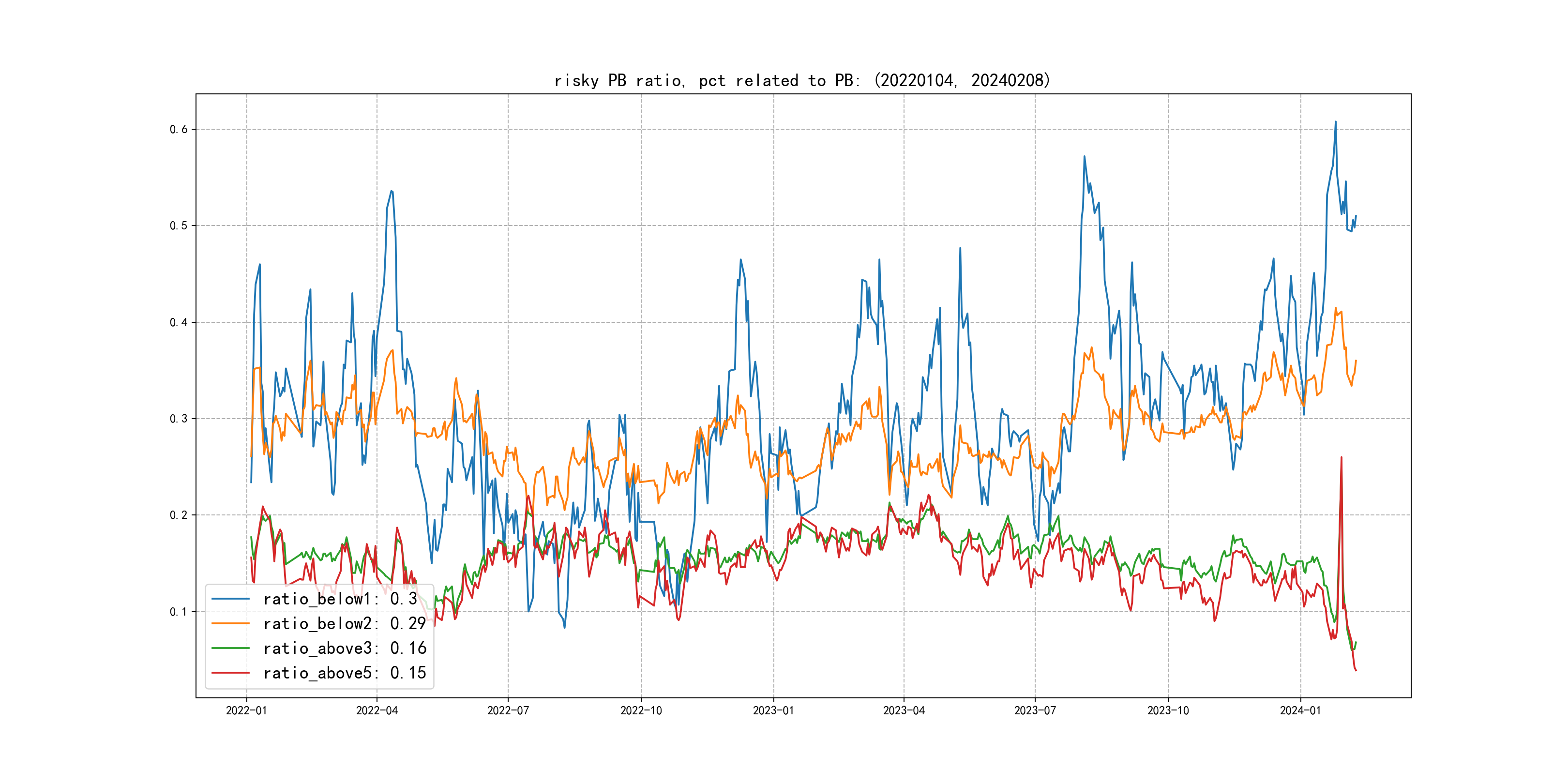Click the 2024-01 x-axis tick label
Screen dimensions: 1568x784
coord(1300,710)
